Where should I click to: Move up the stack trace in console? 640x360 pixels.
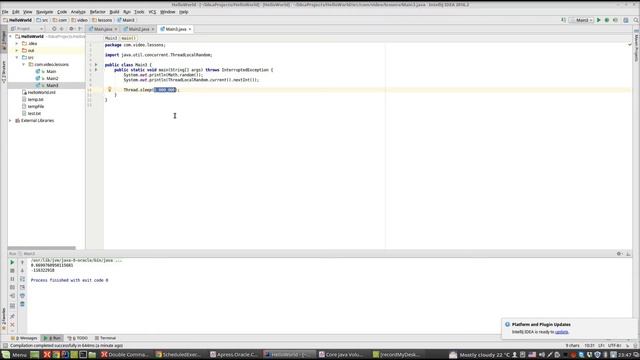(22, 262)
